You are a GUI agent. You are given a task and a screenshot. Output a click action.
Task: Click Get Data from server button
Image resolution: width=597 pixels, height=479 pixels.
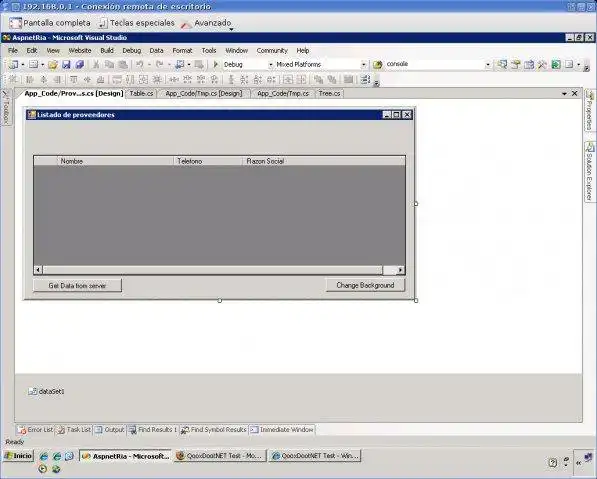[77, 286]
